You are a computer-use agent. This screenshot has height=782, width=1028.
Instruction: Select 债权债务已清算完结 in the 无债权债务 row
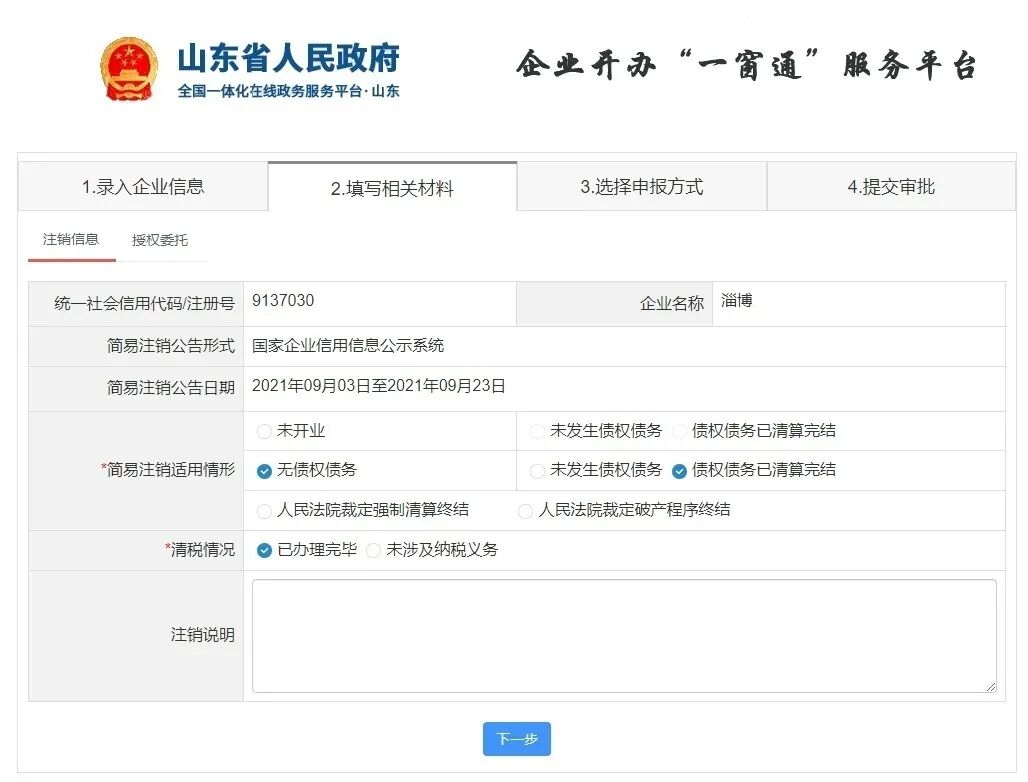(x=679, y=471)
